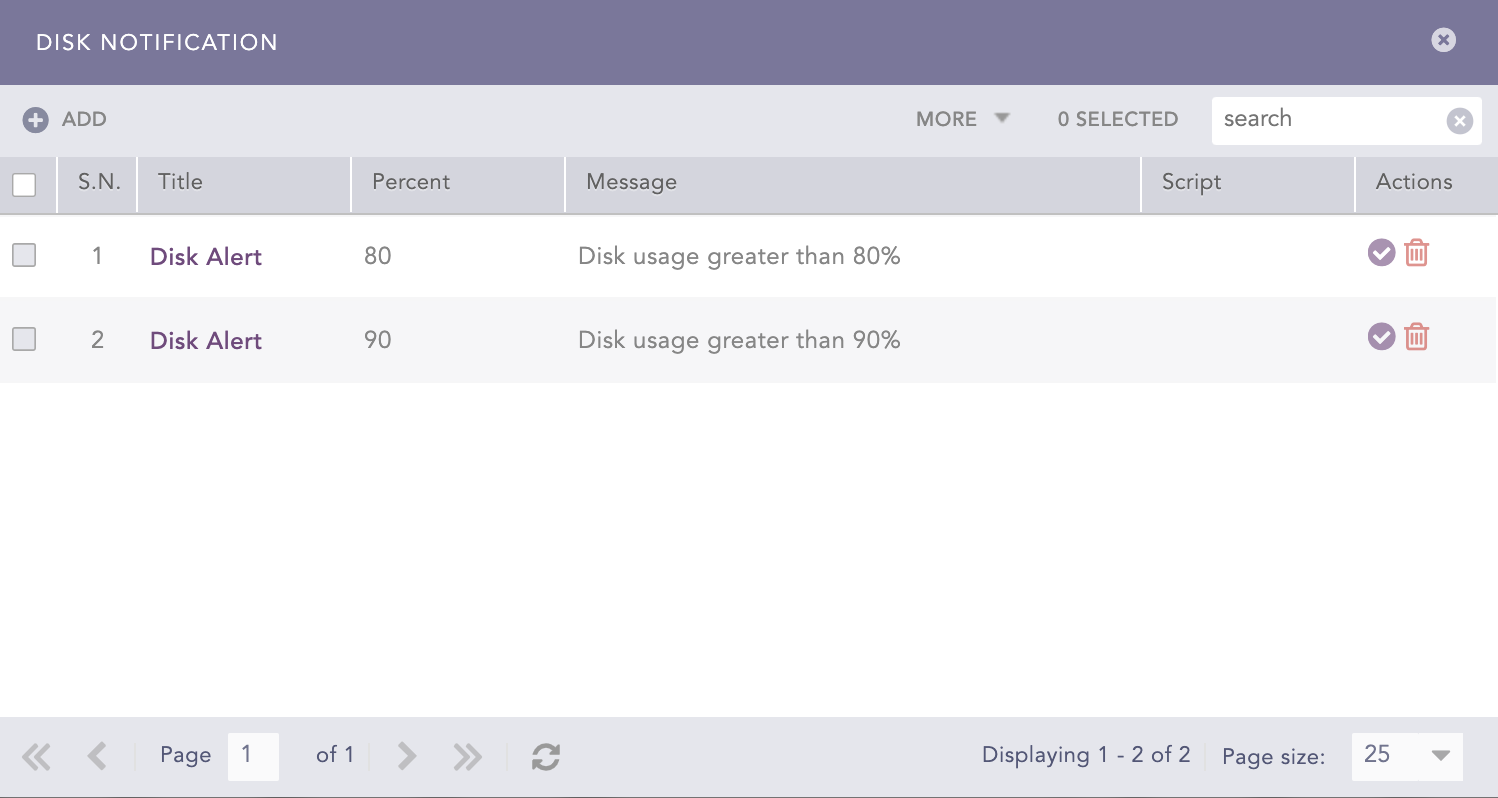Image resolution: width=1498 pixels, height=798 pixels.
Task: Go to the last page arrow
Action: click(467, 756)
